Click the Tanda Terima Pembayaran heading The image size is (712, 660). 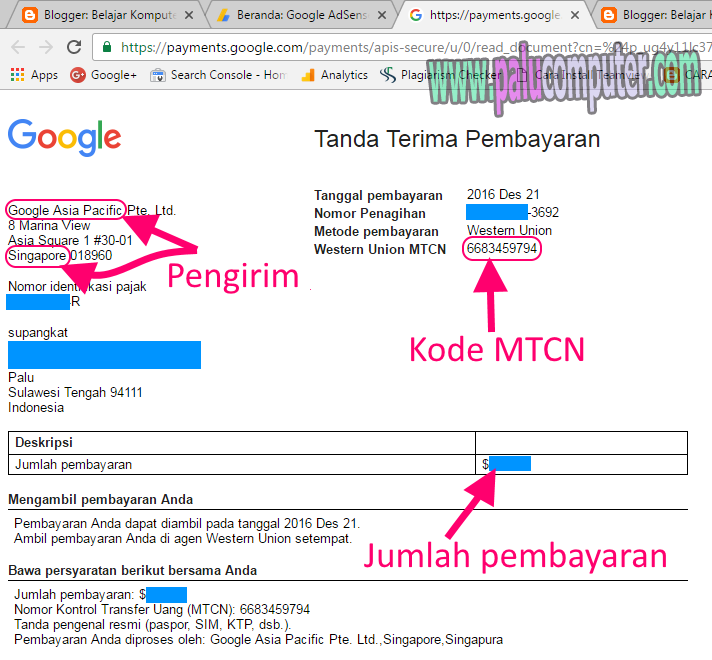[457, 139]
